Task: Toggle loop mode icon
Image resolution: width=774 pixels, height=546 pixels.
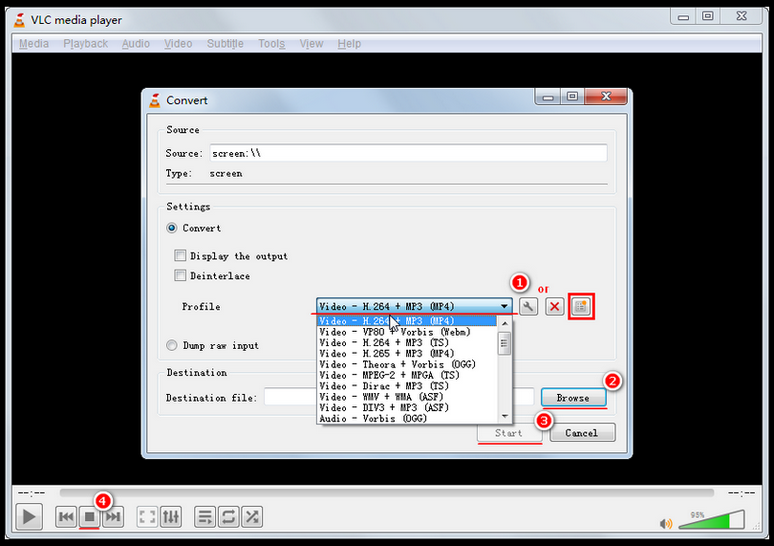Action: pos(228,517)
